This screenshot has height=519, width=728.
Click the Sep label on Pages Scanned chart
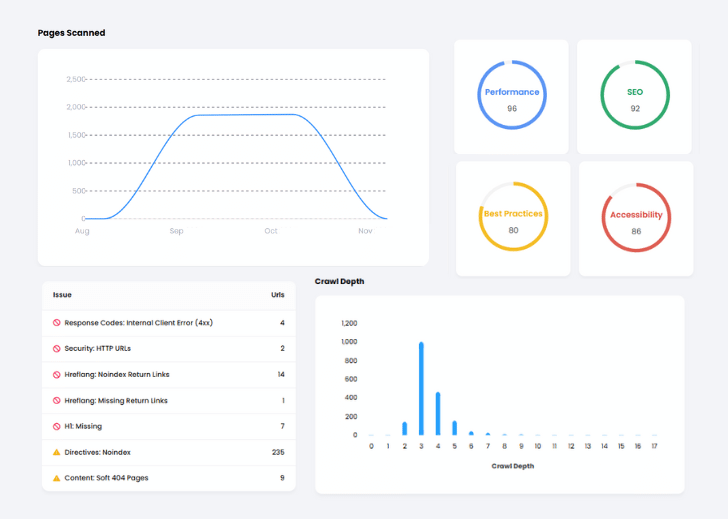point(176,231)
